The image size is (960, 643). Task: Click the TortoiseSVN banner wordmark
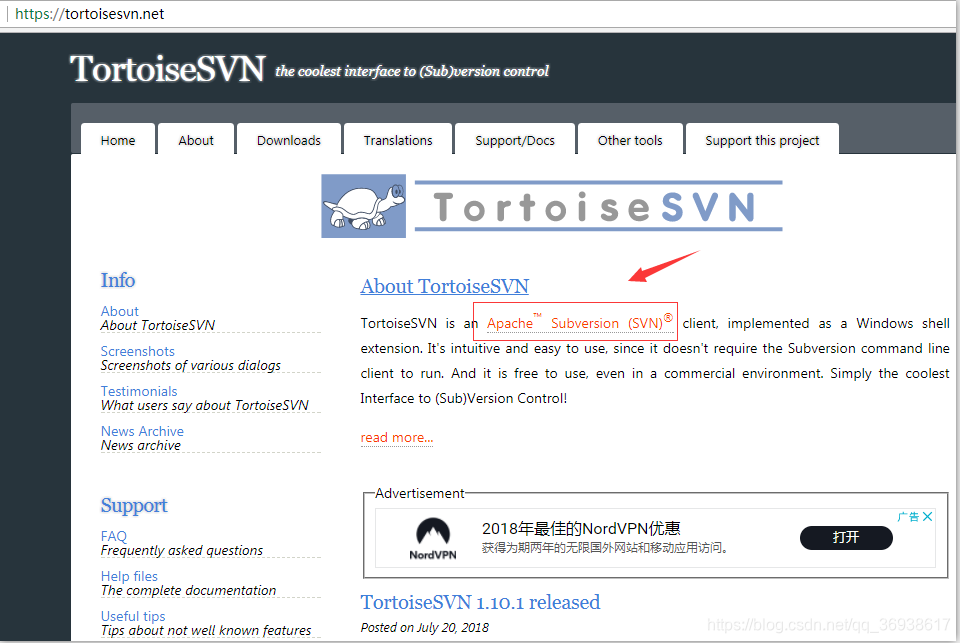click(598, 206)
